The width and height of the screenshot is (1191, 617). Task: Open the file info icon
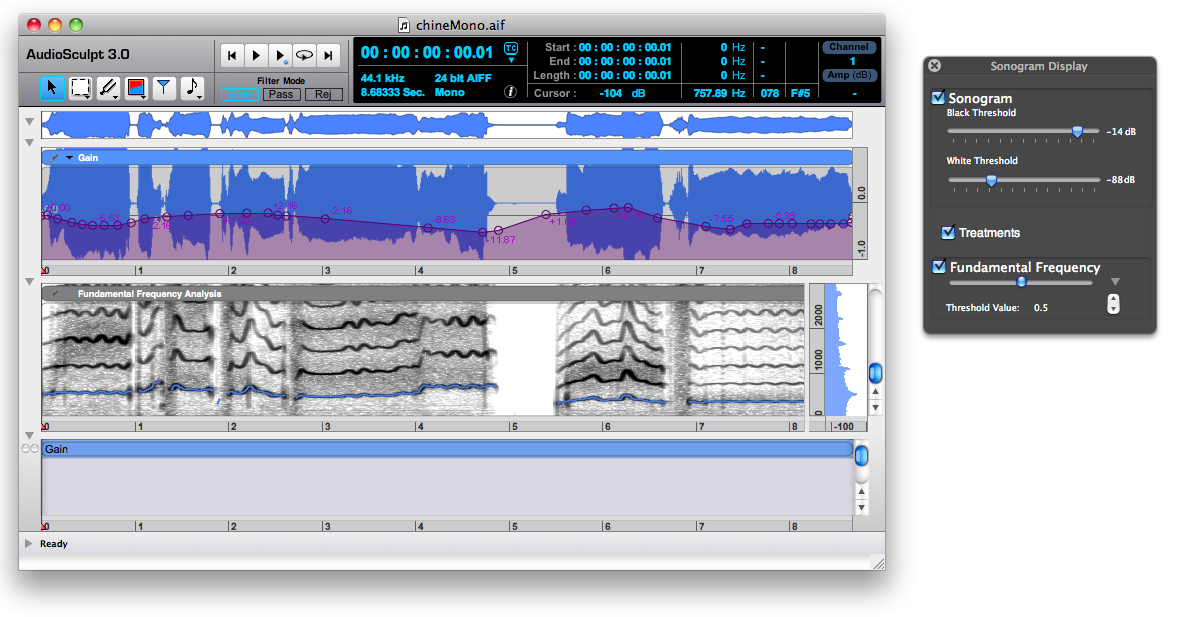click(510, 92)
